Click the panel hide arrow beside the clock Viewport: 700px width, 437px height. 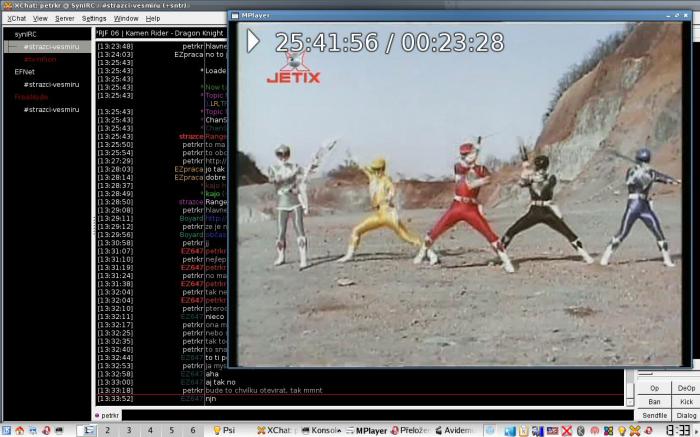(696, 431)
